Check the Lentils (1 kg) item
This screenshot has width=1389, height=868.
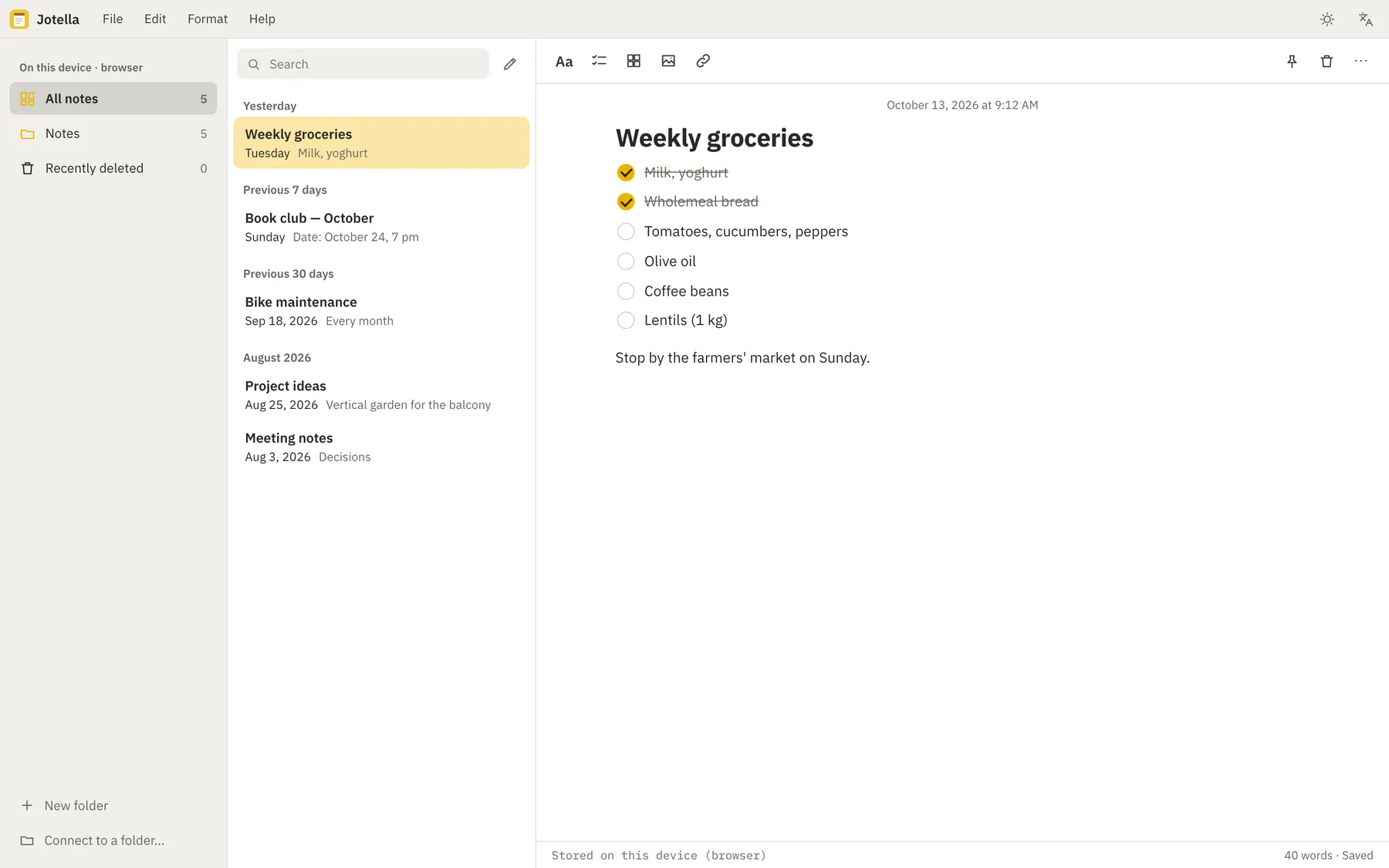[x=626, y=320]
